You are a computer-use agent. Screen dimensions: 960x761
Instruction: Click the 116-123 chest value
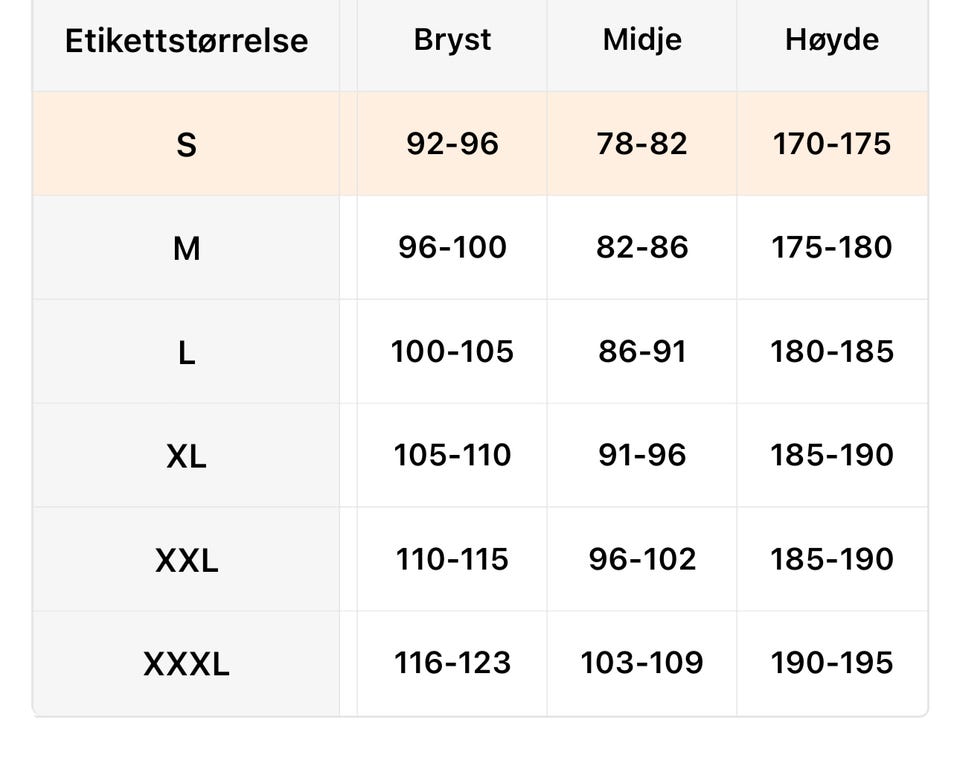tap(452, 662)
